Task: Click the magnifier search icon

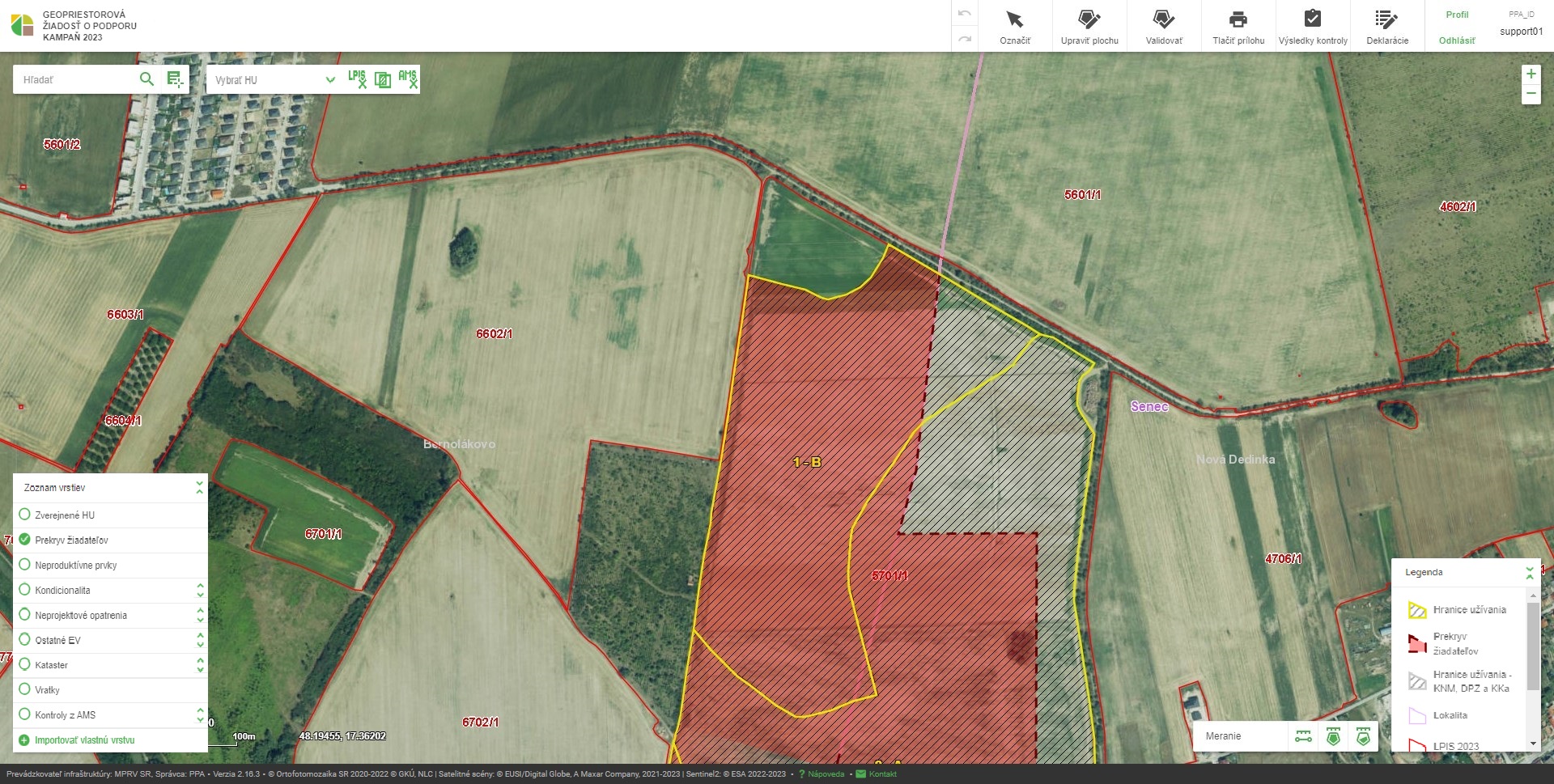Action: coord(146,79)
